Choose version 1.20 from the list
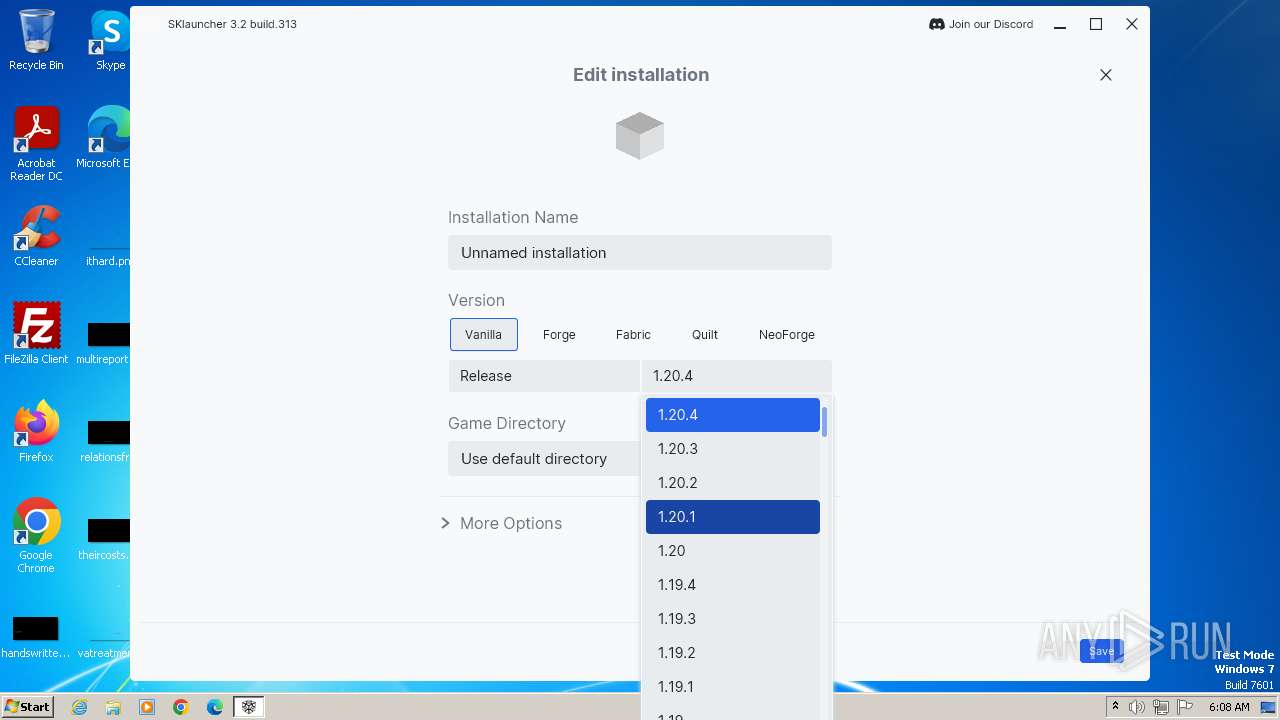 tap(733, 551)
